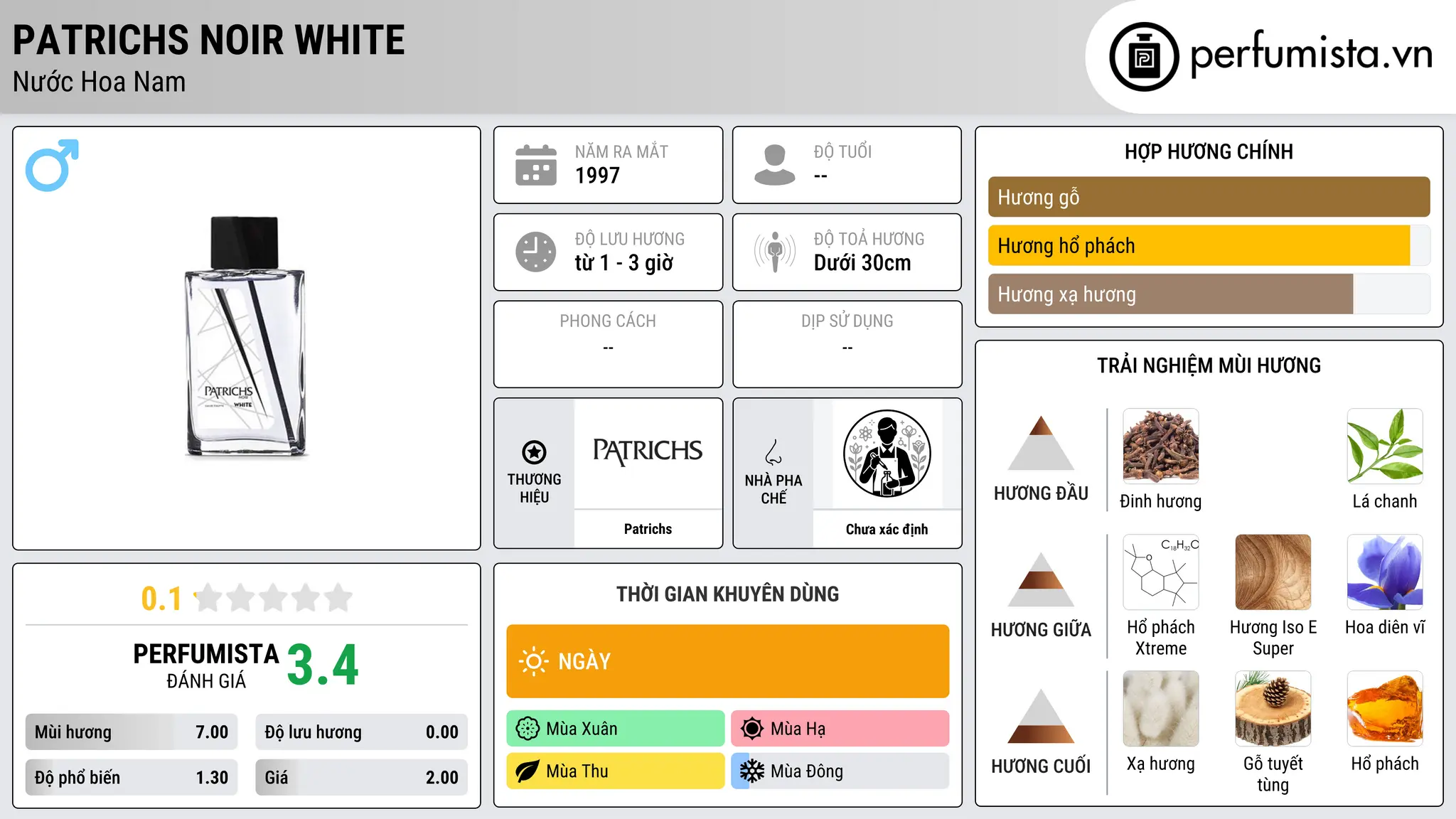
Task: Click the sillage icon beside Độ toả hương
Action: click(x=775, y=252)
